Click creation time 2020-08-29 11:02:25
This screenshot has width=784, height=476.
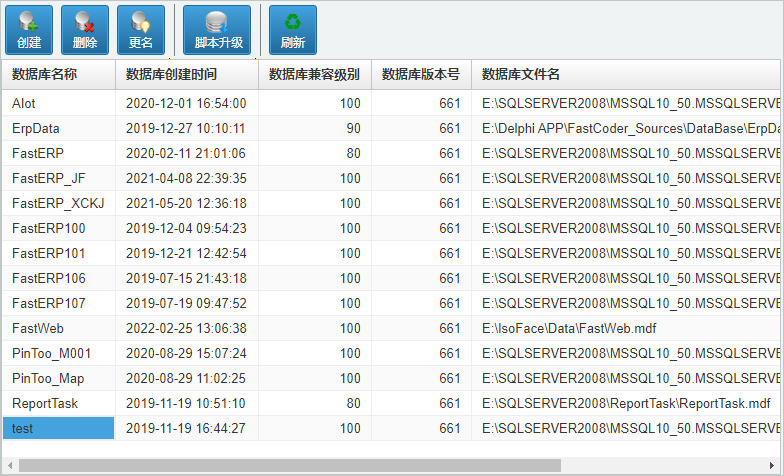click(x=186, y=378)
